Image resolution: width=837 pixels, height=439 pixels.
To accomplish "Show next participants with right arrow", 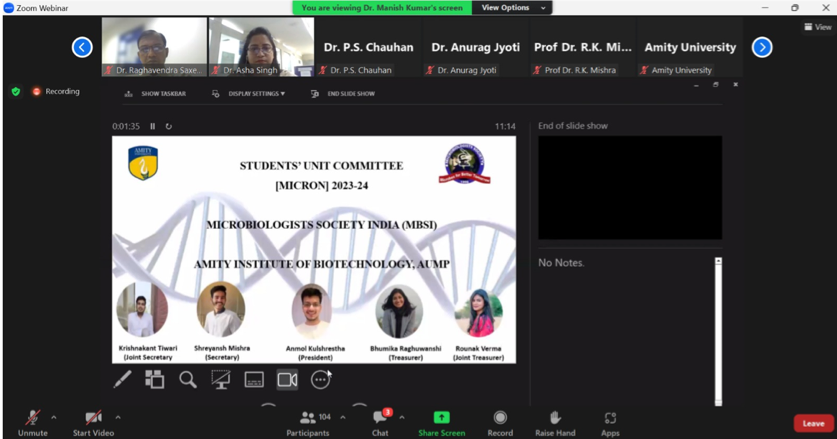I will click(x=762, y=48).
